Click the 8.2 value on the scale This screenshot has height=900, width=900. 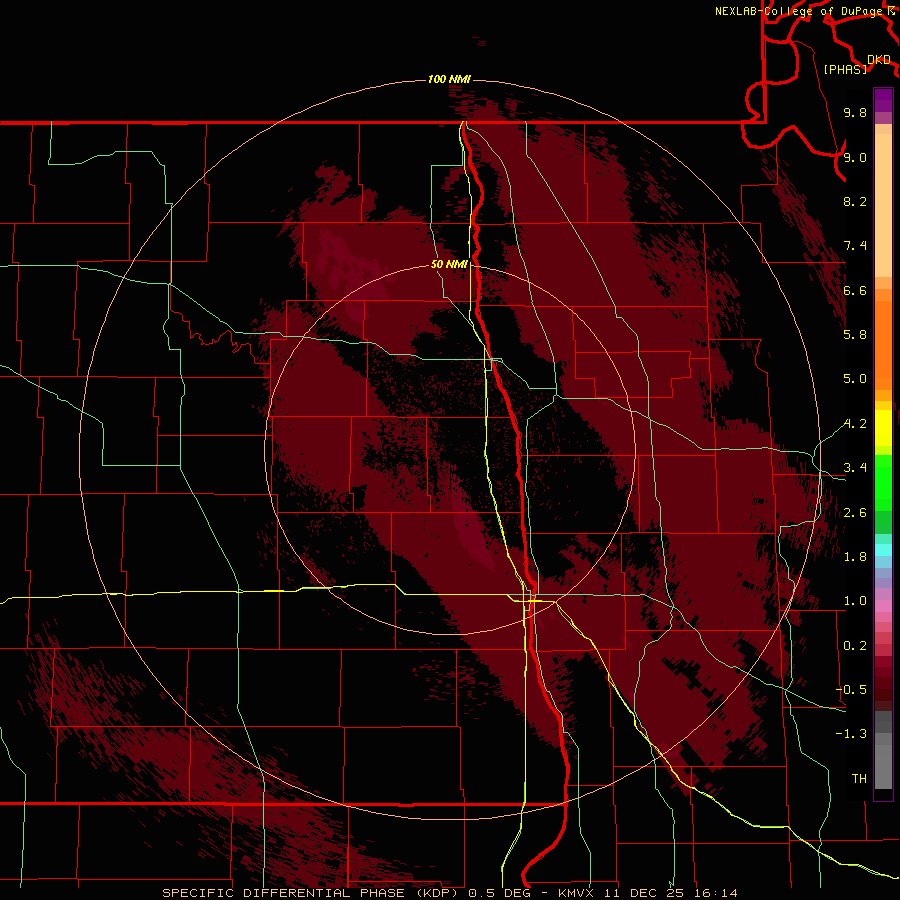pos(855,201)
